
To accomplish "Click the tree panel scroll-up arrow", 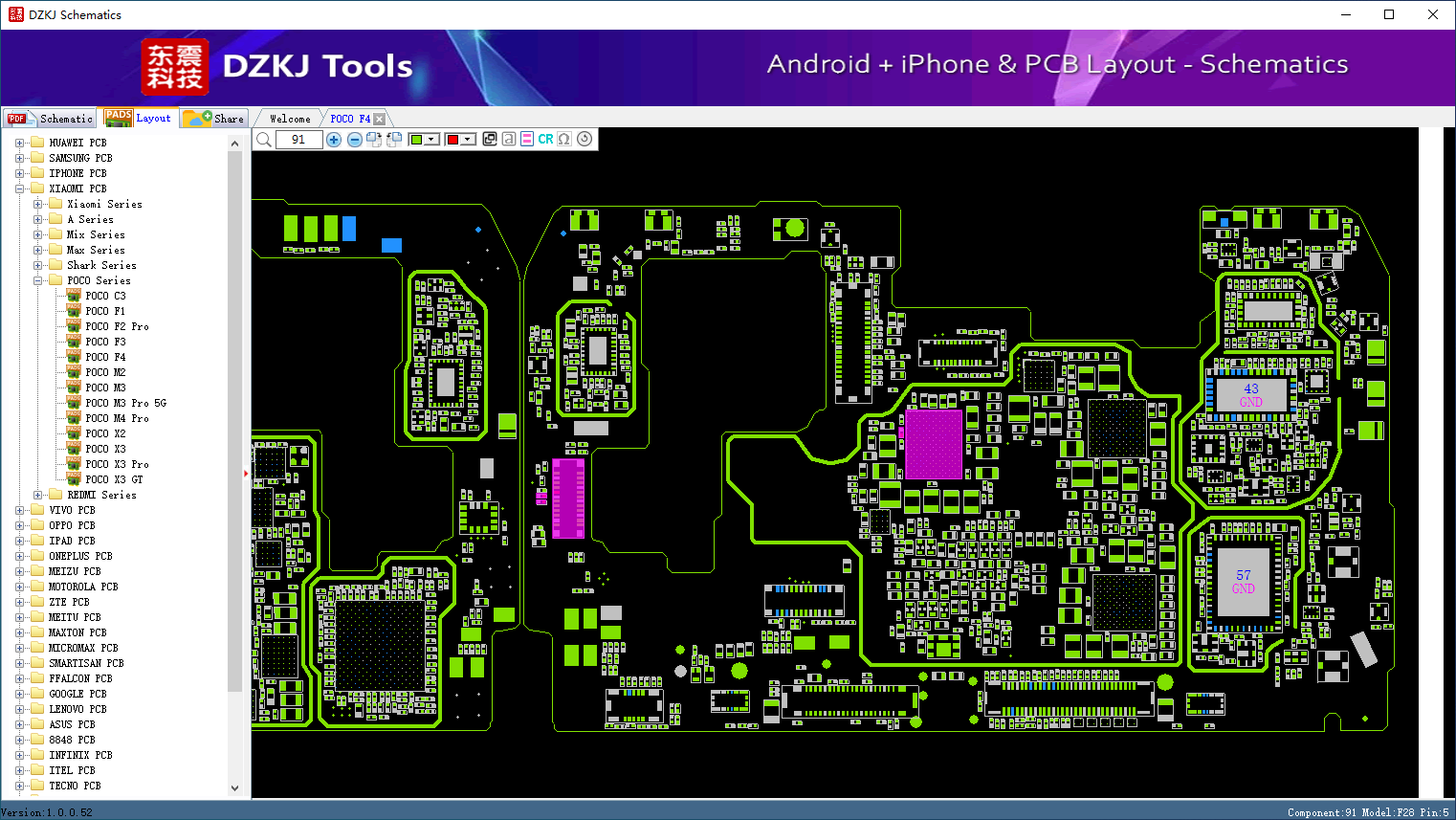I will click(235, 144).
